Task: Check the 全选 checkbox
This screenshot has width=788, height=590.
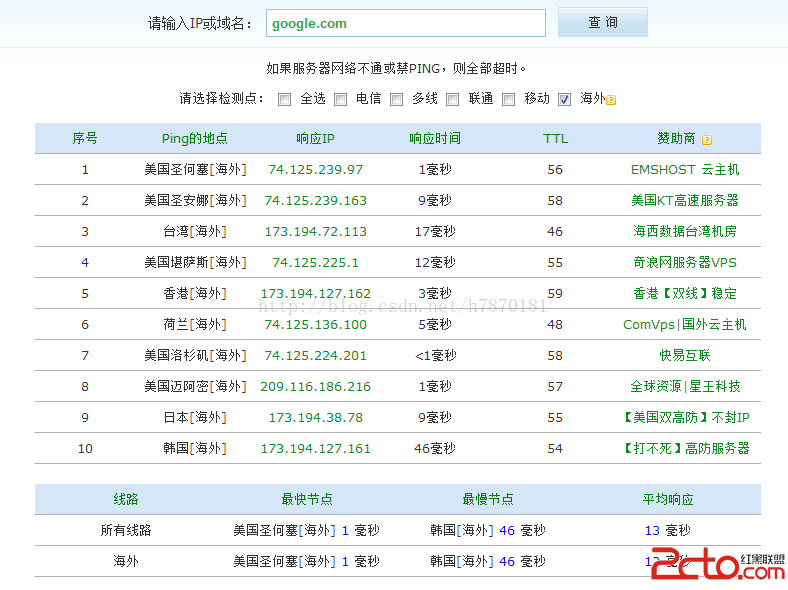Action: pos(284,100)
